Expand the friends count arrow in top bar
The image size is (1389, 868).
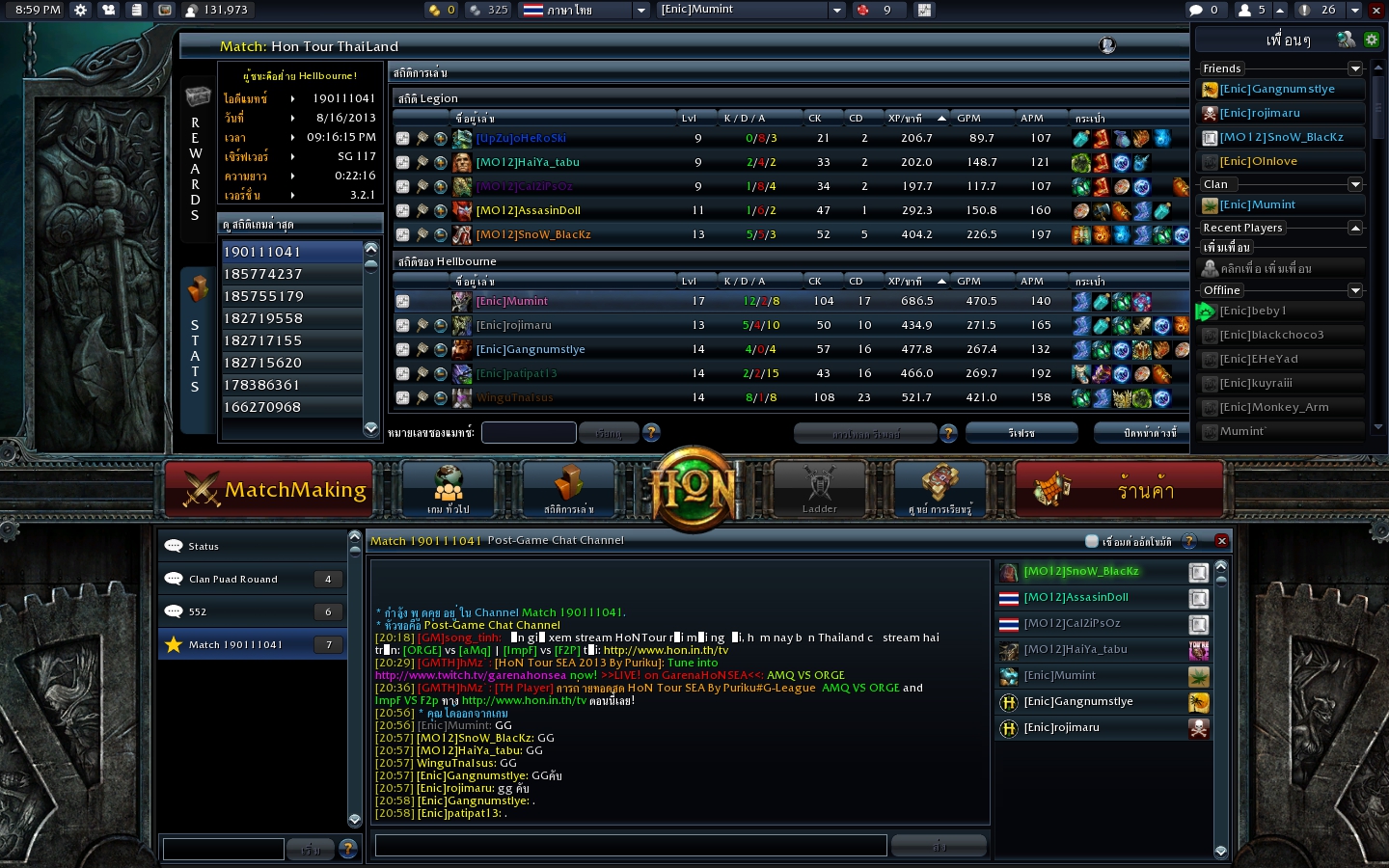pyautogui.click(x=1280, y=10)
